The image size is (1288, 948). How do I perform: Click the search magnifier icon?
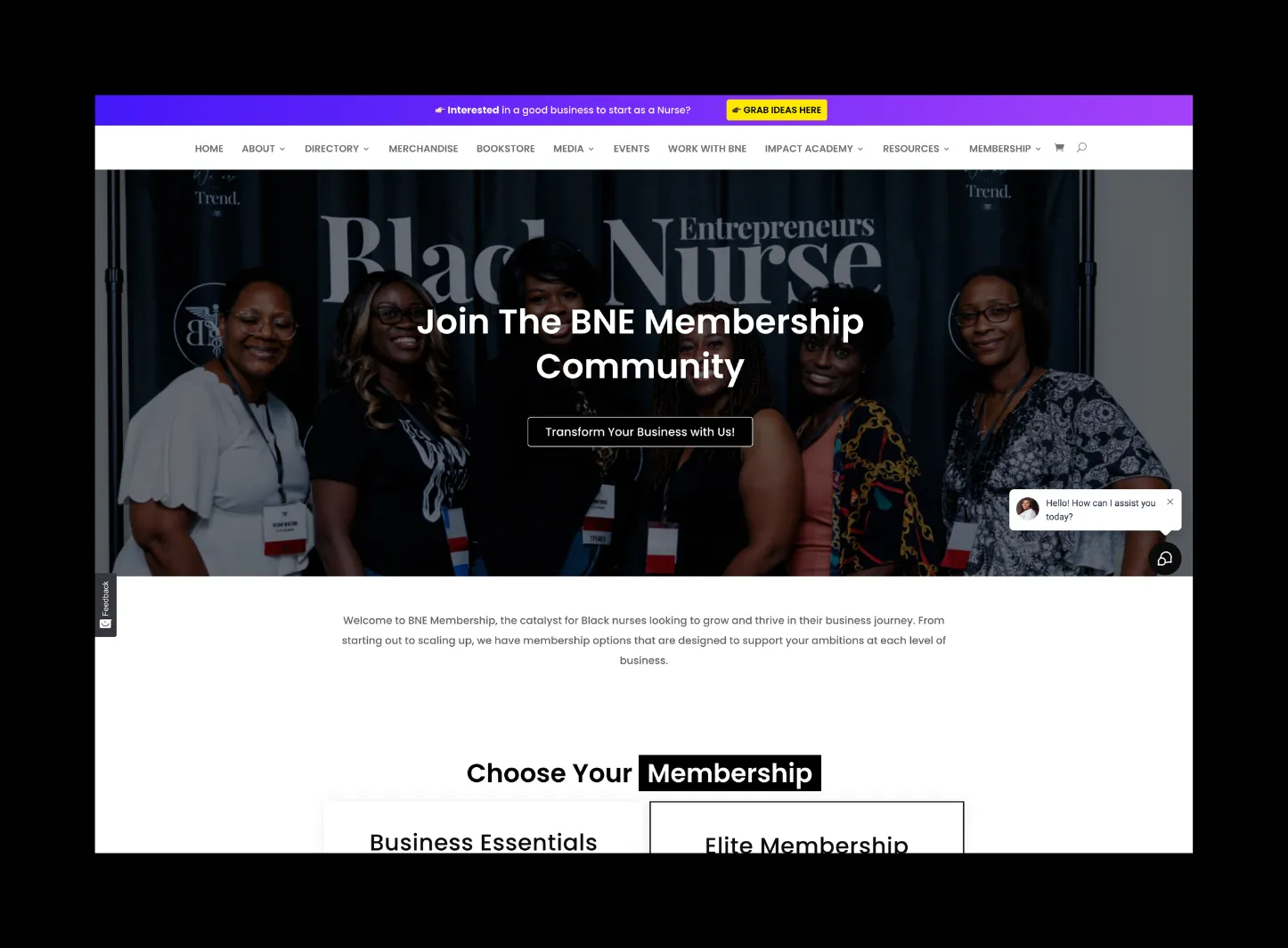click(1081, 148)
